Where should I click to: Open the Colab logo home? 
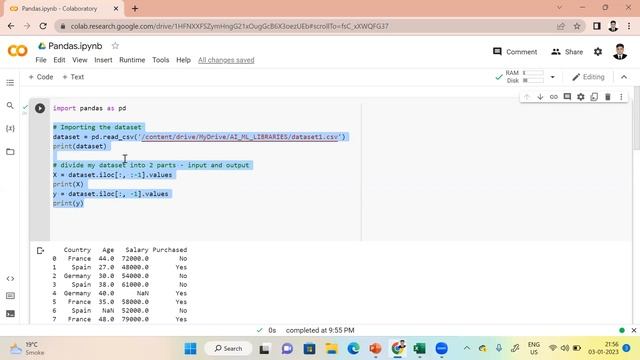[x=18, y=51]
